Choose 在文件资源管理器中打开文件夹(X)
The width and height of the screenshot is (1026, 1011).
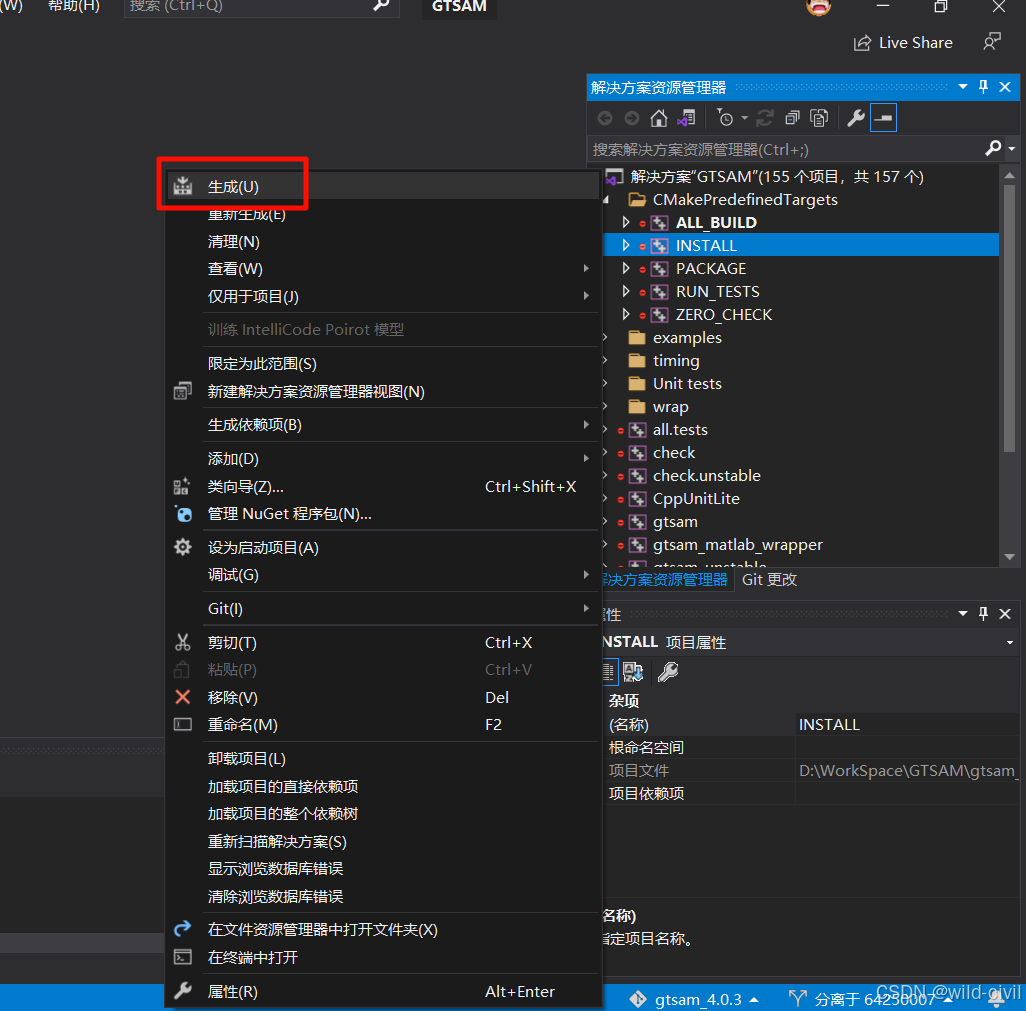pyautogui.click(x=382, y=930)
